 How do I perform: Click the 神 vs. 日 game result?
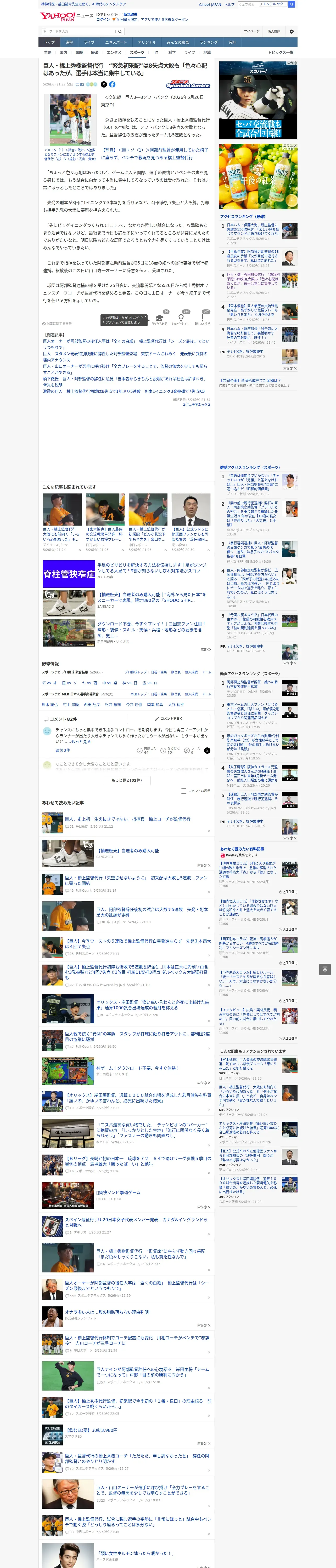pos(129,683)
